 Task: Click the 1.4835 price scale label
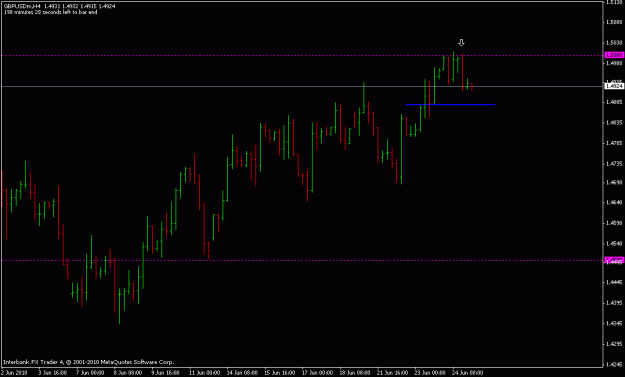614,123
